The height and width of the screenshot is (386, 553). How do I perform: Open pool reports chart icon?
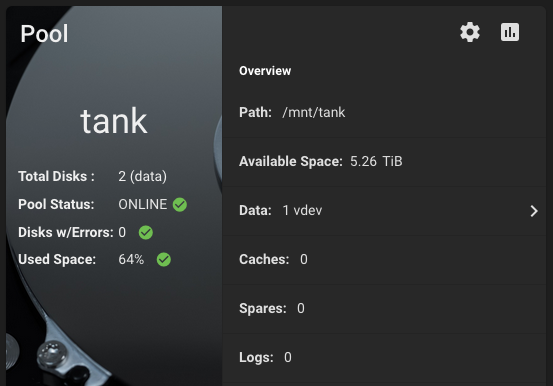click(510, 32)
